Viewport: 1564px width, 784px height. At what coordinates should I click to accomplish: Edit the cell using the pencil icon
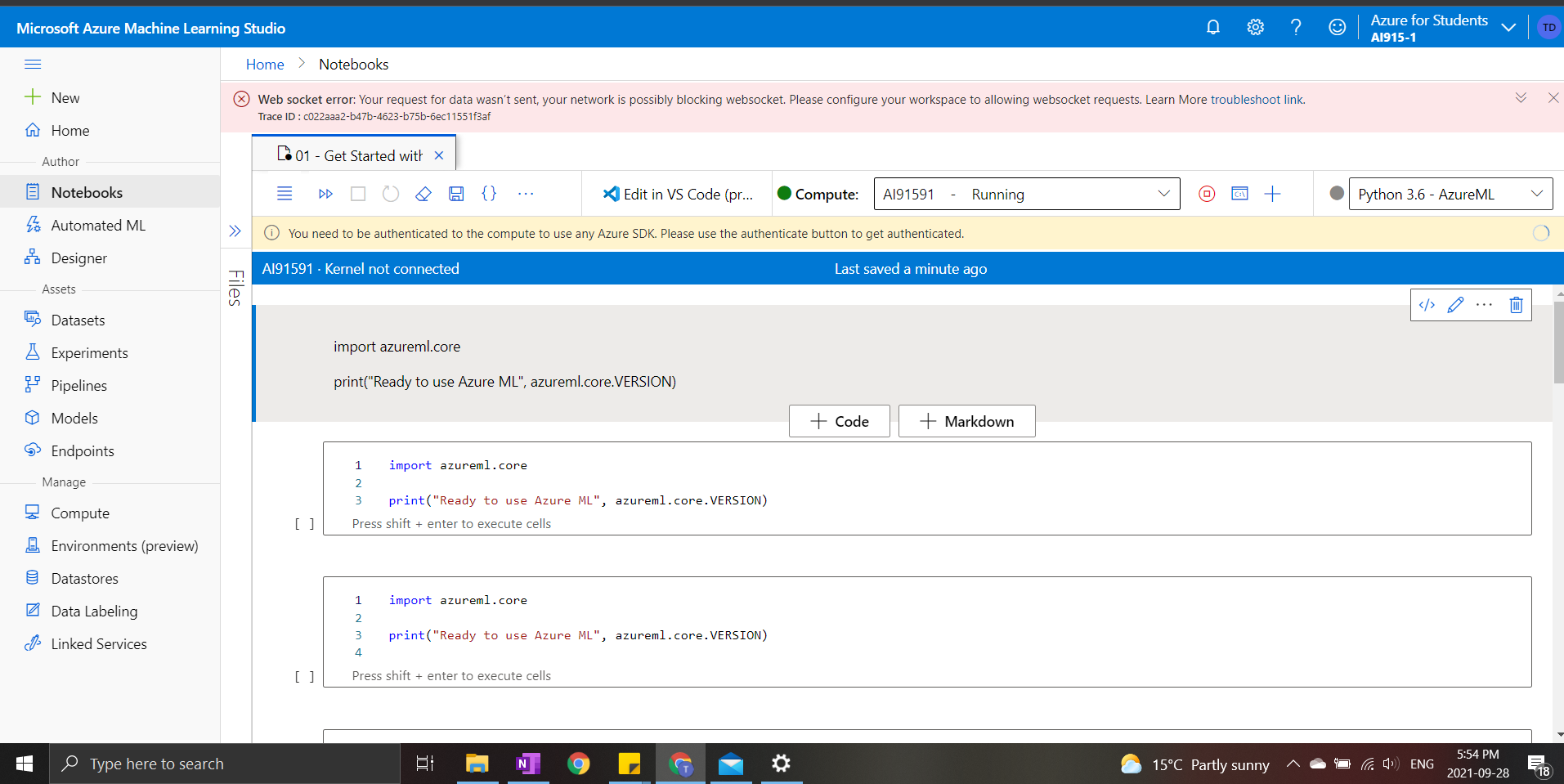(x=1455, y=304)
